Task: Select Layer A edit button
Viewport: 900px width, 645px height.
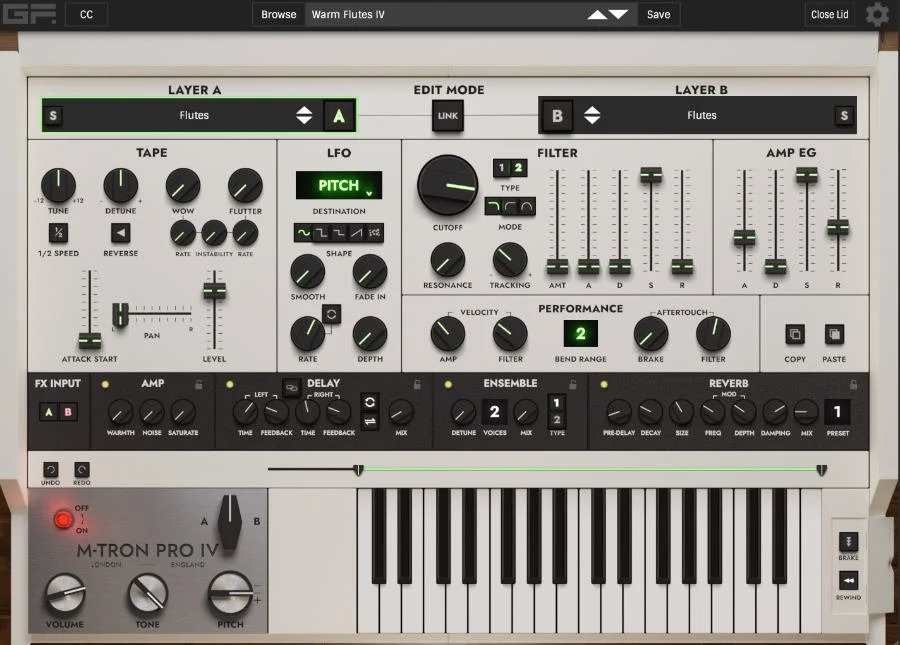Action: 339,116
